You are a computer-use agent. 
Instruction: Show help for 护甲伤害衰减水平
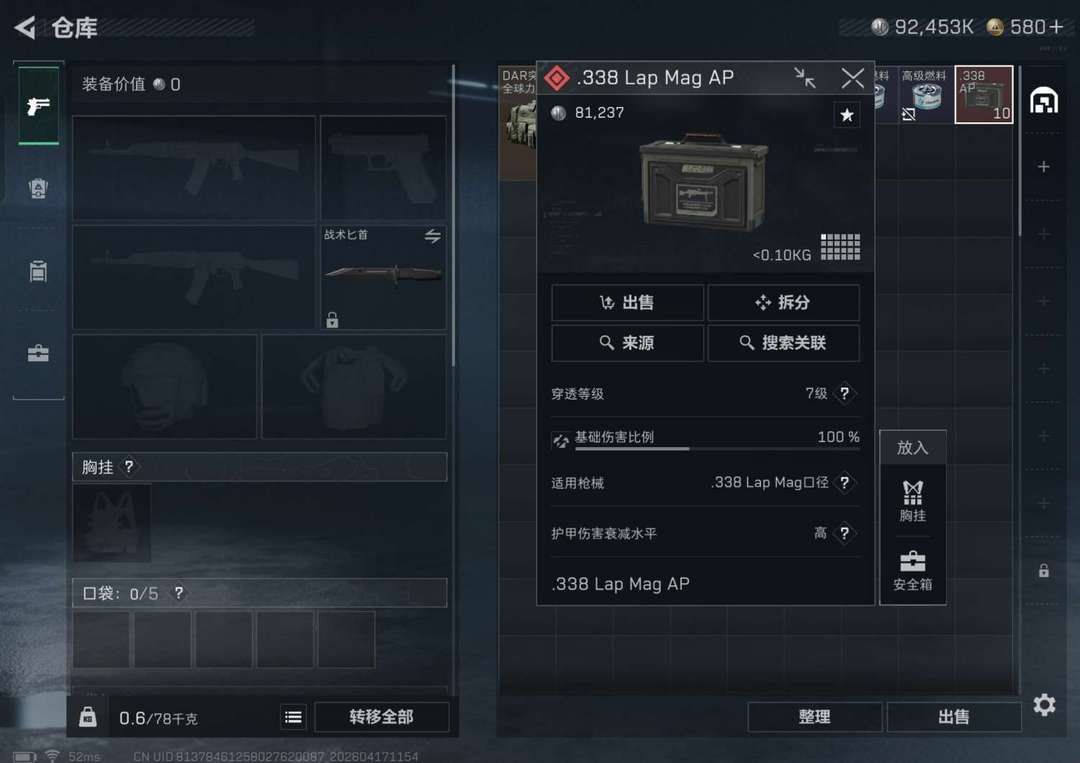click(x=844, y=533)
